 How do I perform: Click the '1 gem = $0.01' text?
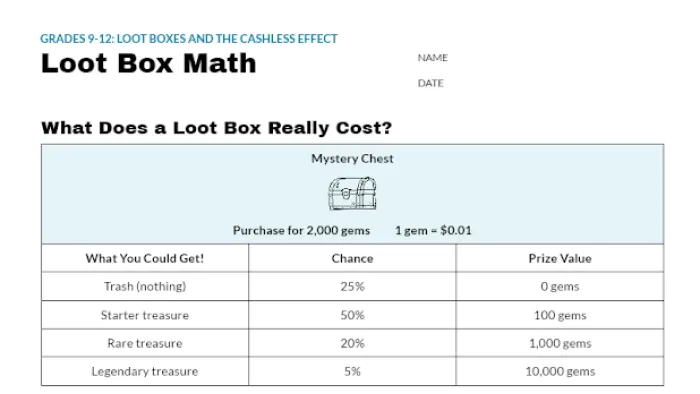click(x=433, y=230)
